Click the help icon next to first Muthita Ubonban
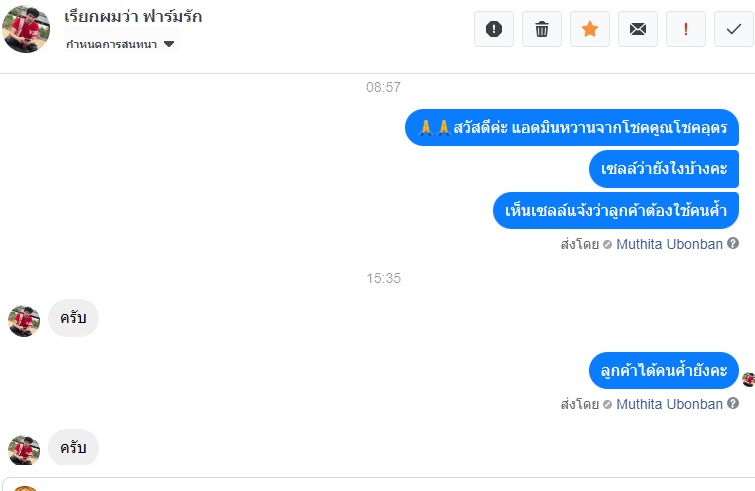 (x=733, y=243)
